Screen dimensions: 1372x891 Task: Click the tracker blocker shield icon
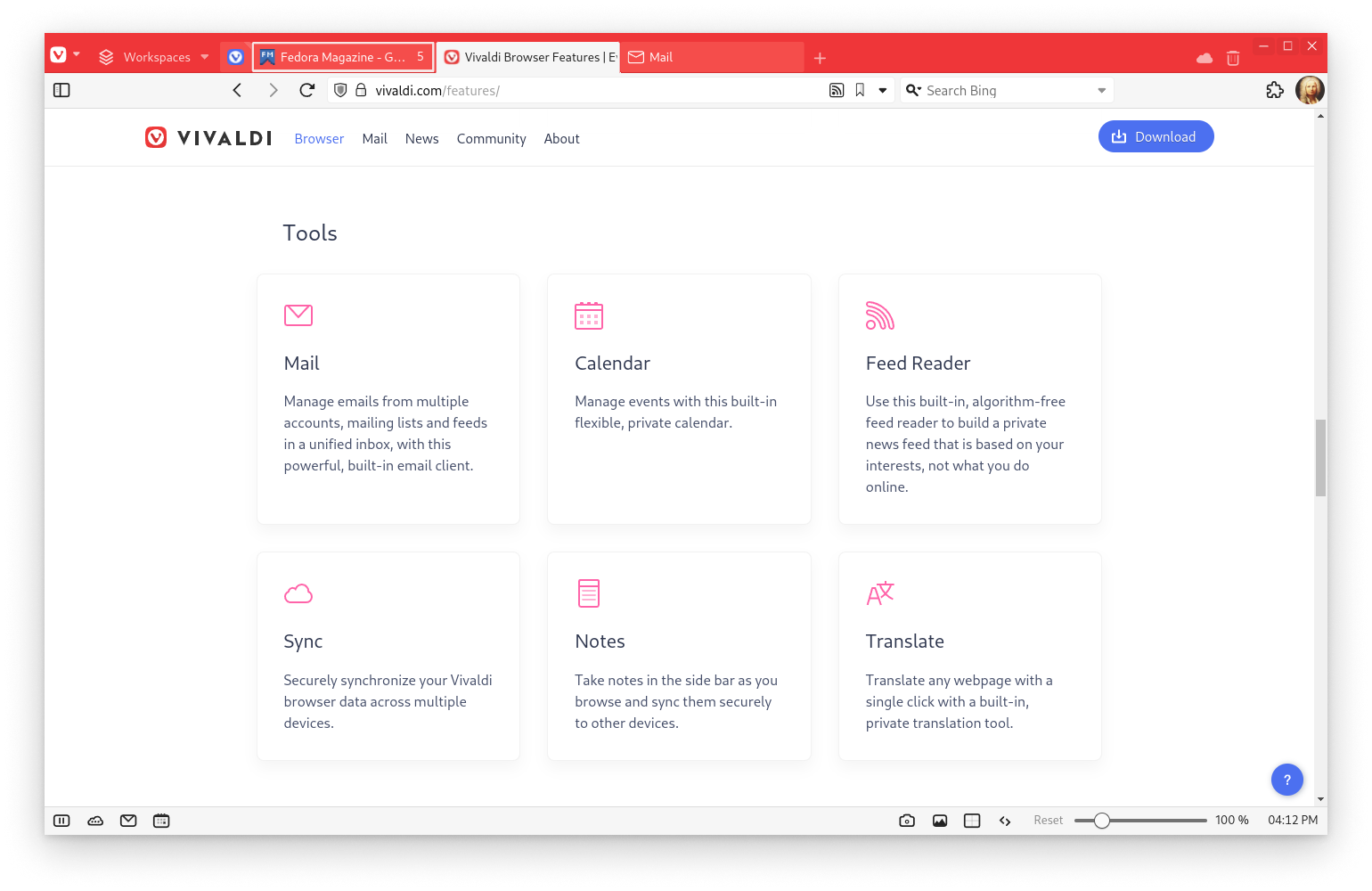[x=339, y=90]
